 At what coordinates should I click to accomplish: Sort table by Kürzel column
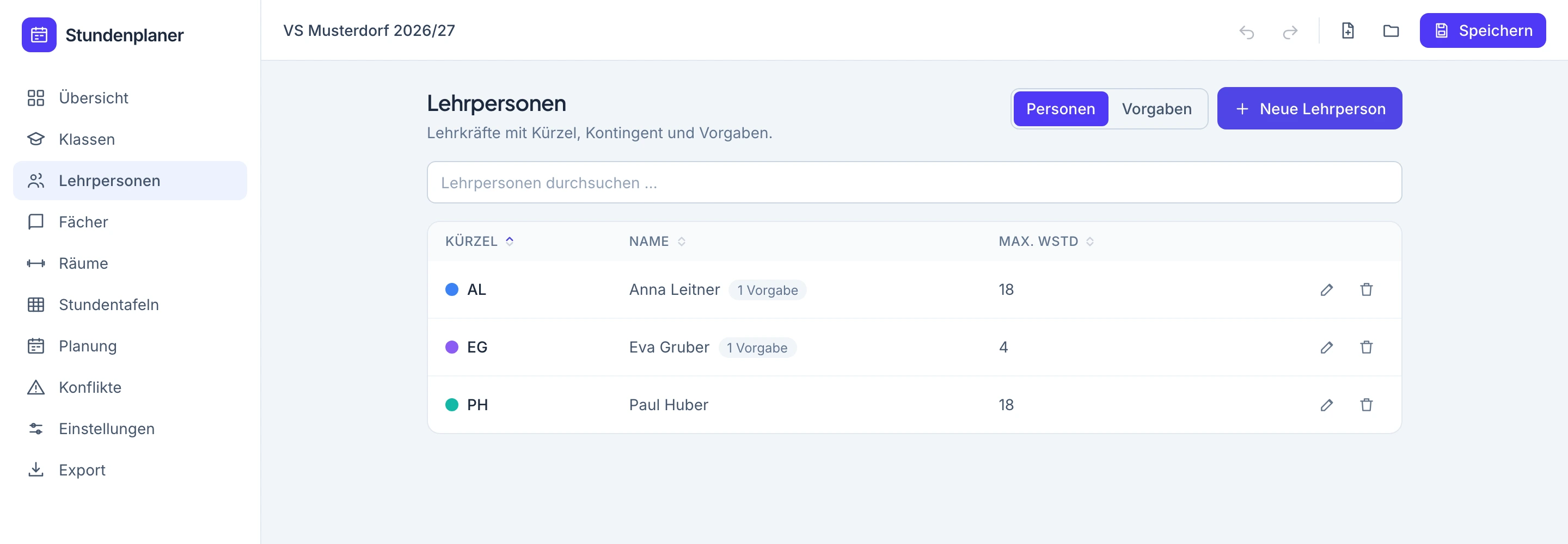tap(480, 242)
